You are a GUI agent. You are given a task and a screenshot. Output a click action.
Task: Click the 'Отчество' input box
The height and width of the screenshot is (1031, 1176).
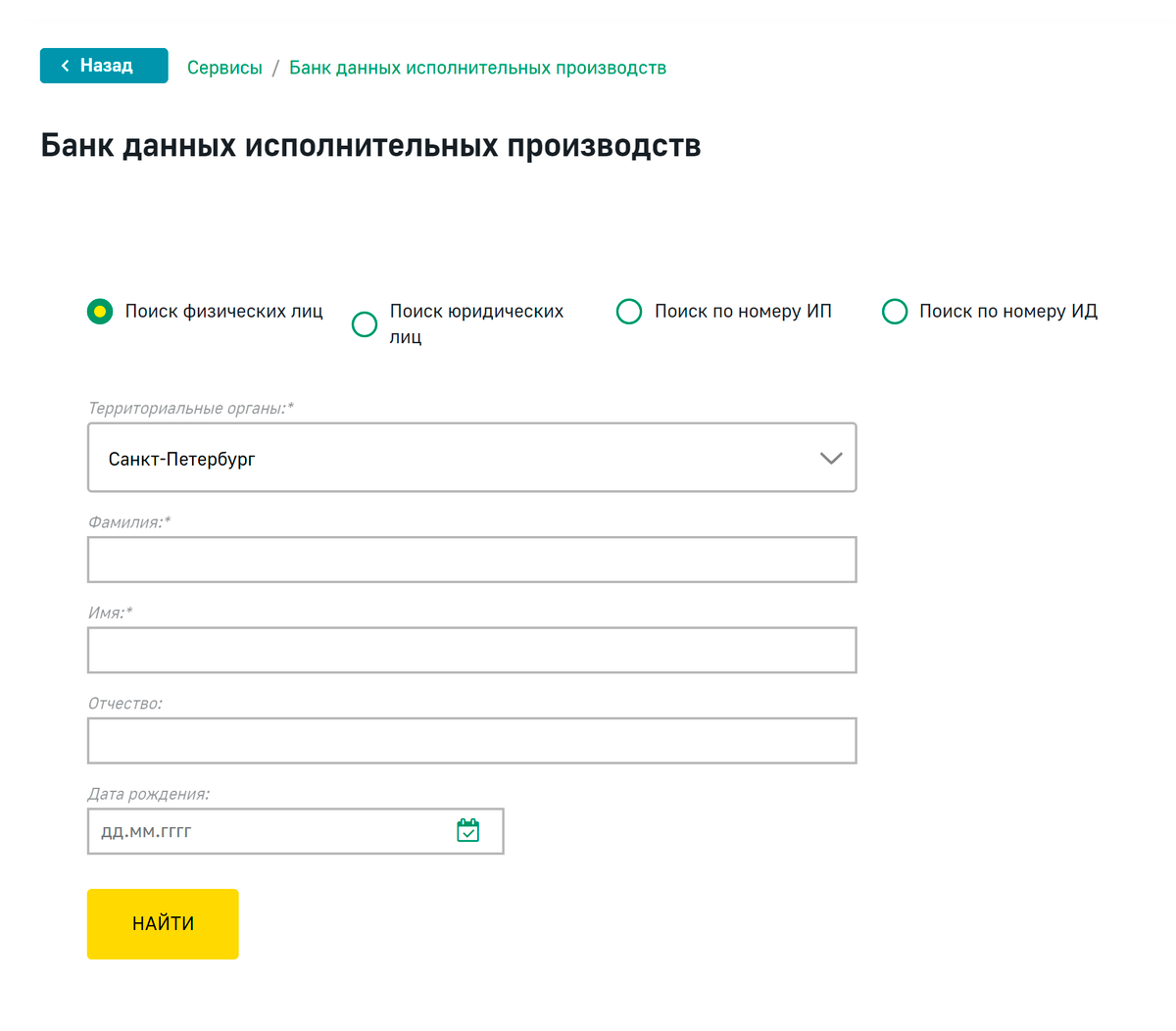tap(471, 741)
